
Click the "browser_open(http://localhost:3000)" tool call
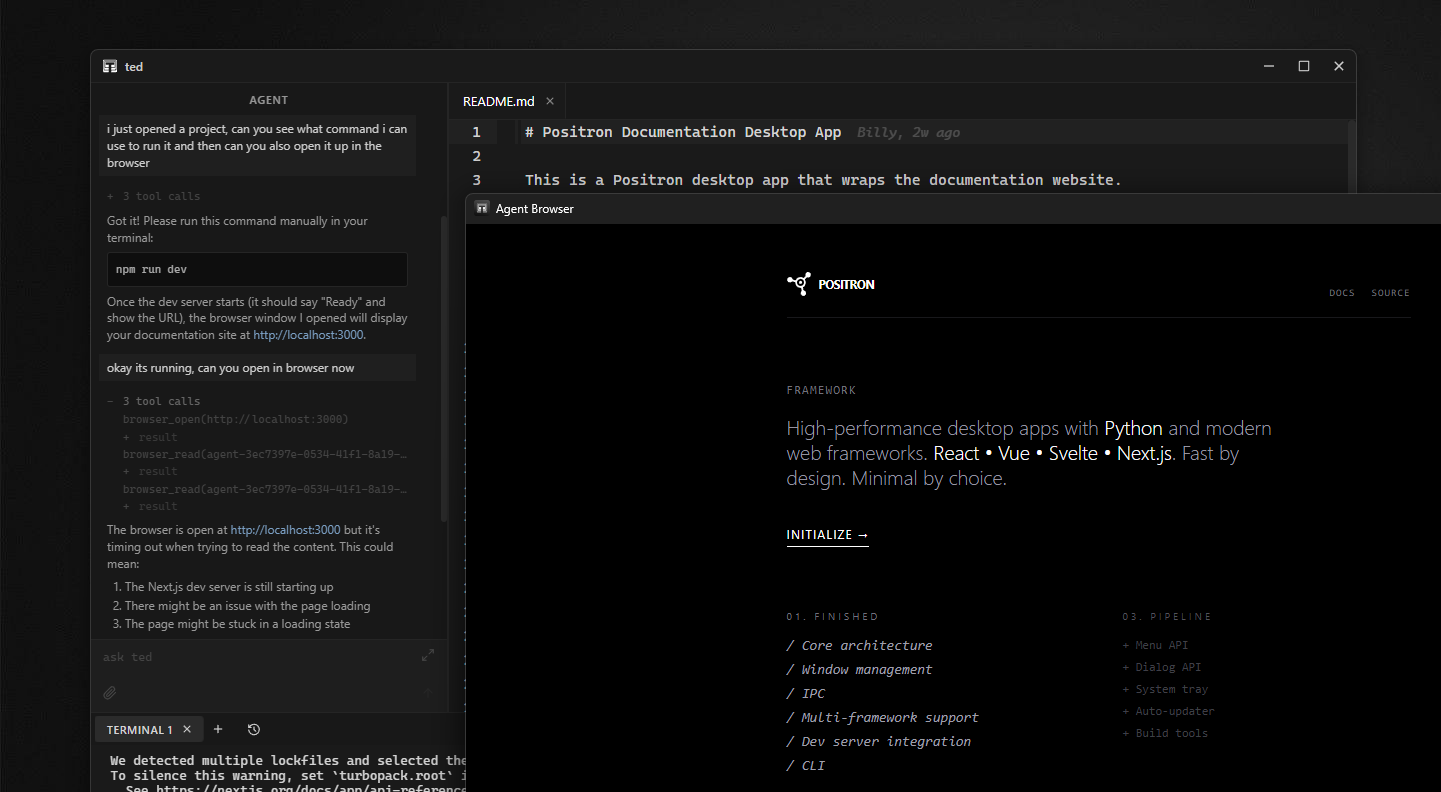pos(236,419)
